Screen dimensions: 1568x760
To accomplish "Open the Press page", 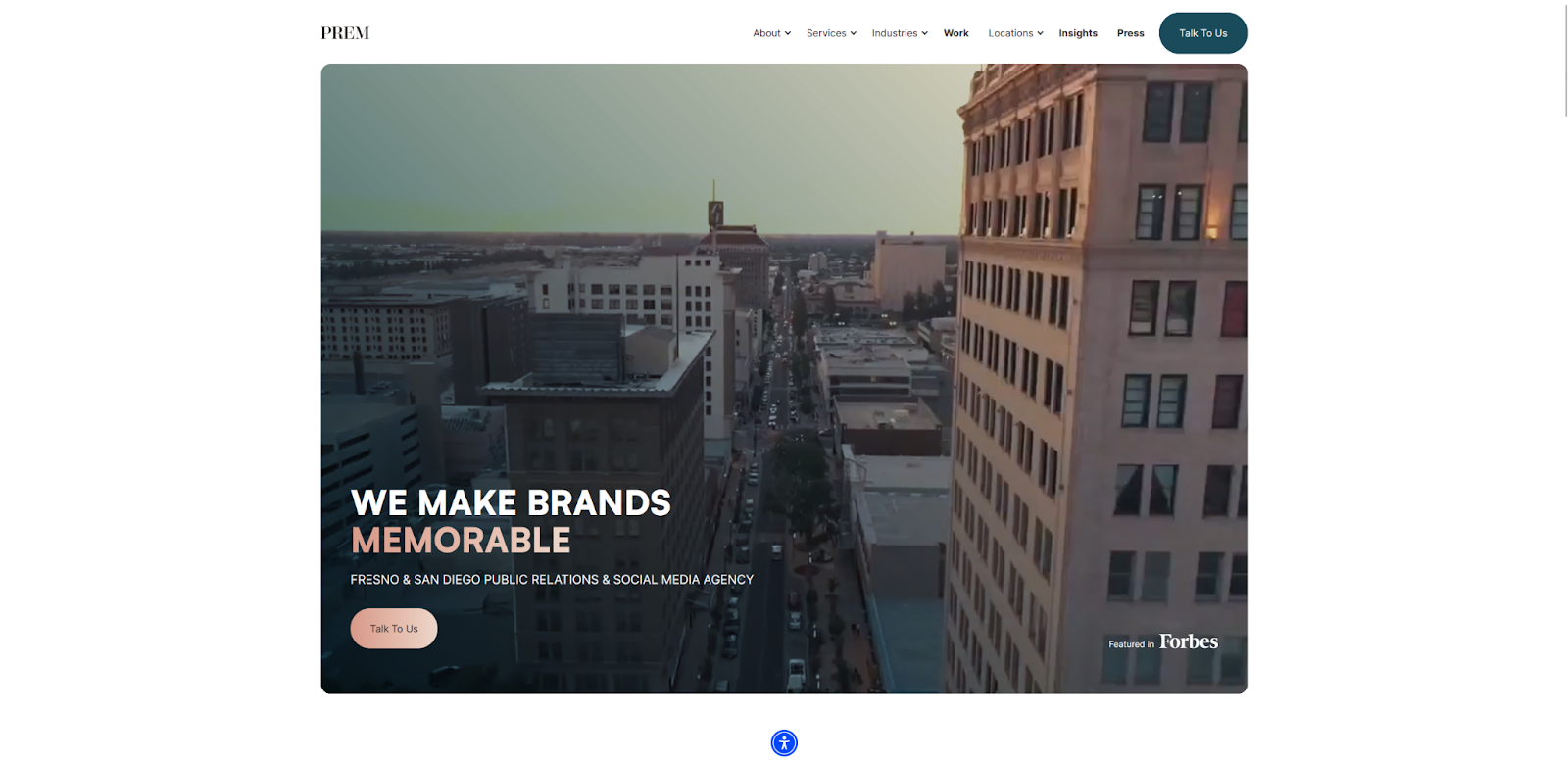I will coord(1131,33).
